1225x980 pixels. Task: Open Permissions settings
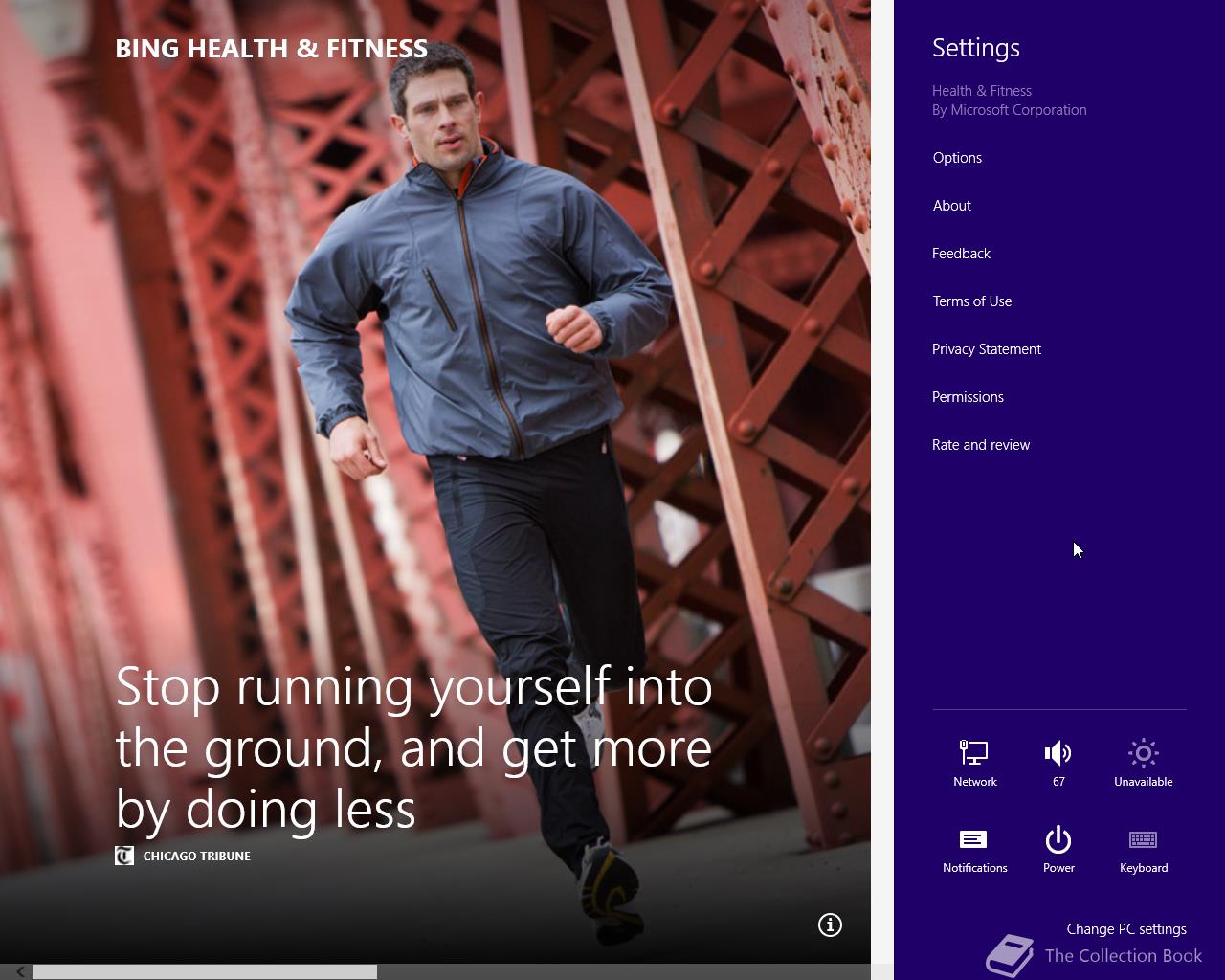click(968, 397)
